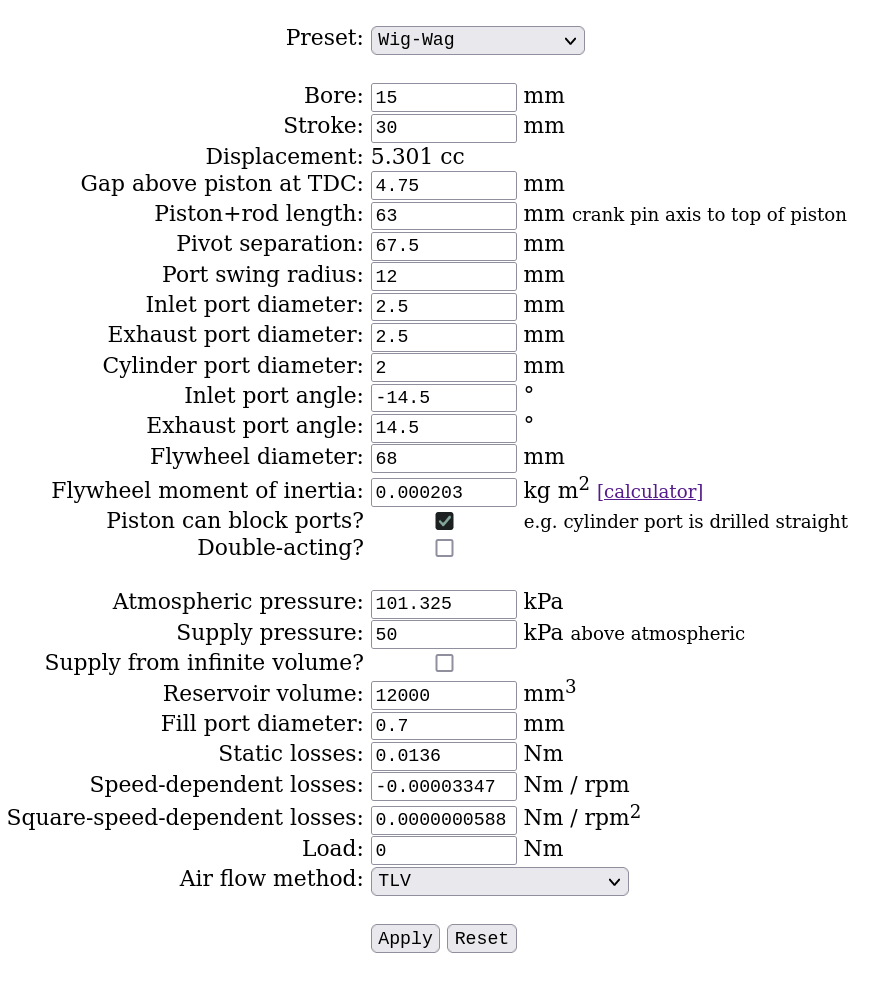Focus the Inlet port angle field
874x984 pixels.
coord(443,397)
